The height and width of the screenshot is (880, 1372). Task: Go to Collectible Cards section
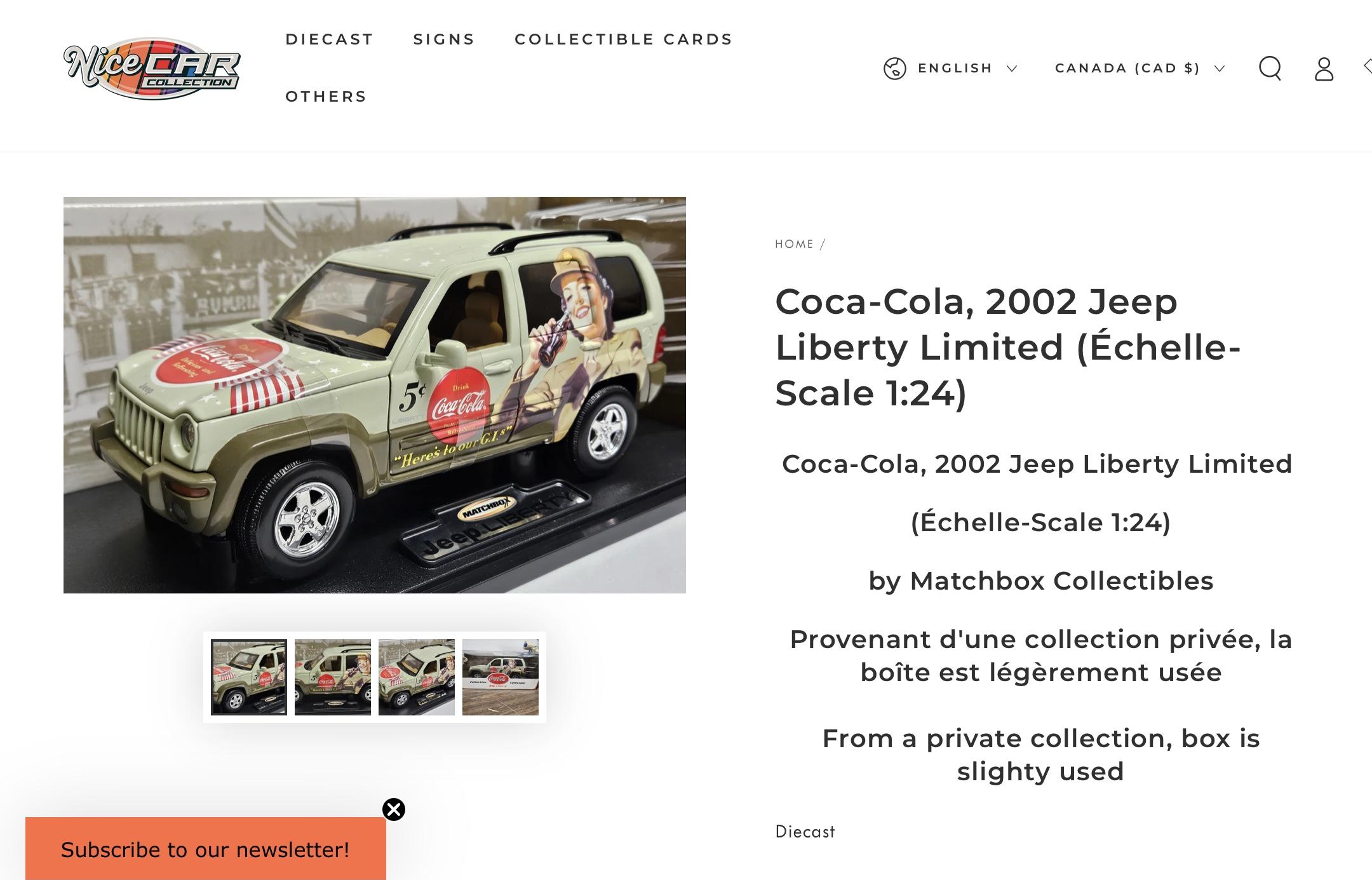[624, 39]
